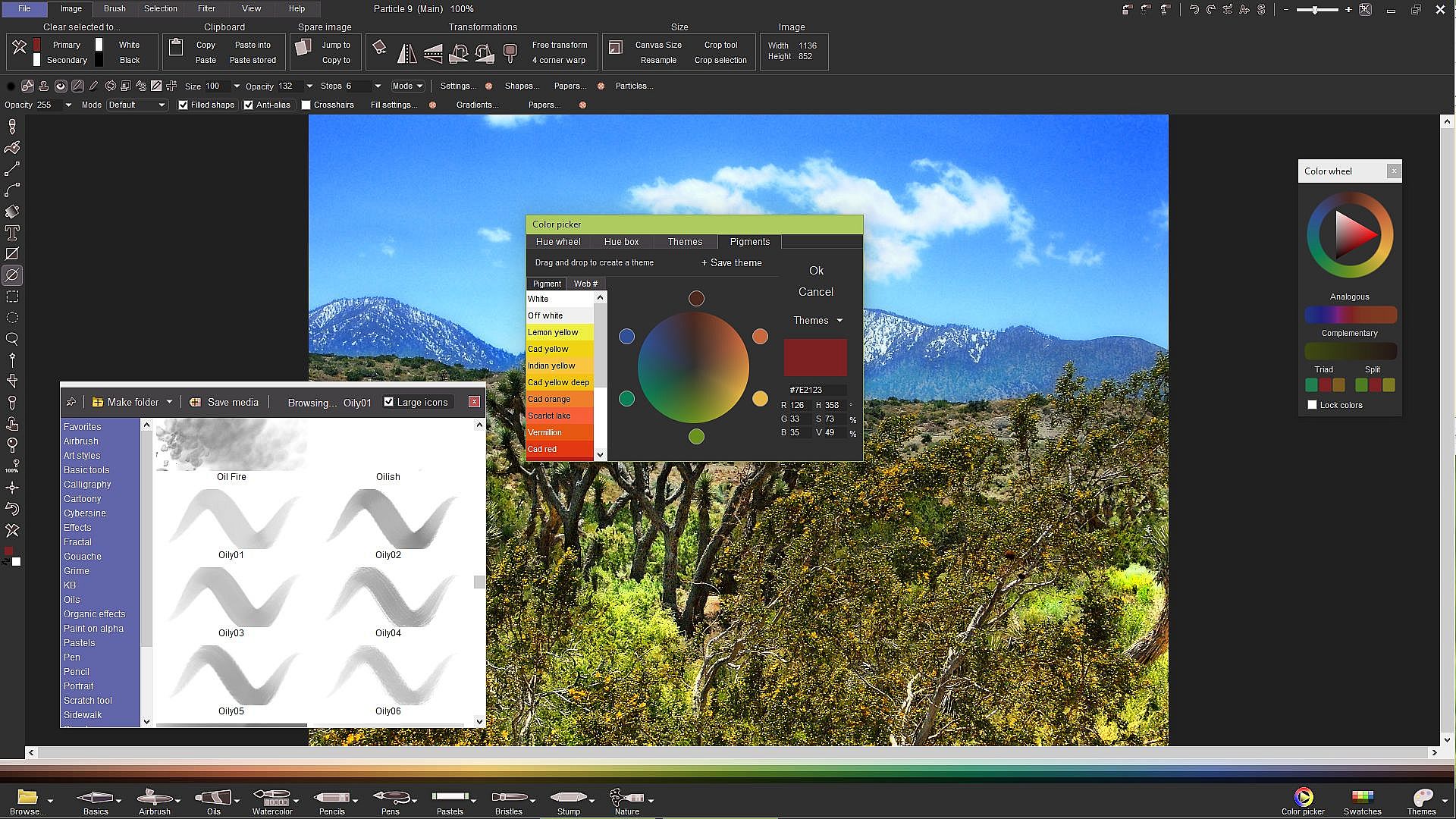1456x819 pixels.
Task: Open the Make folder dropdown arrow
Action: pos(169,402)
